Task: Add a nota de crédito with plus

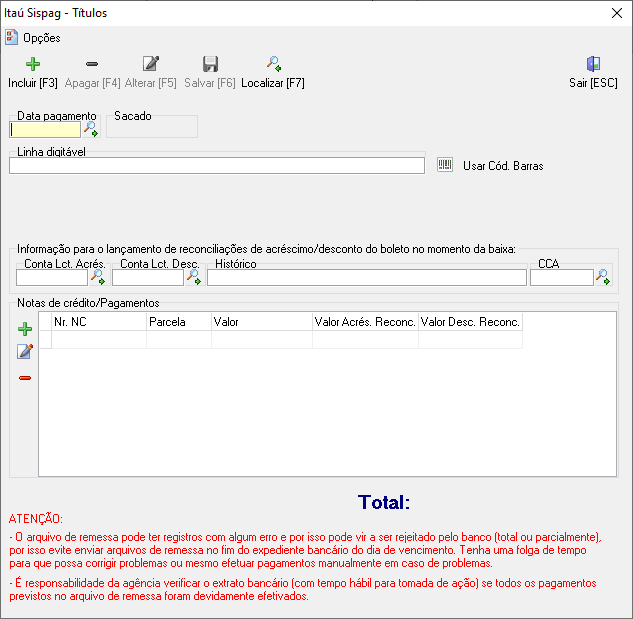Action: click(25, 329)
